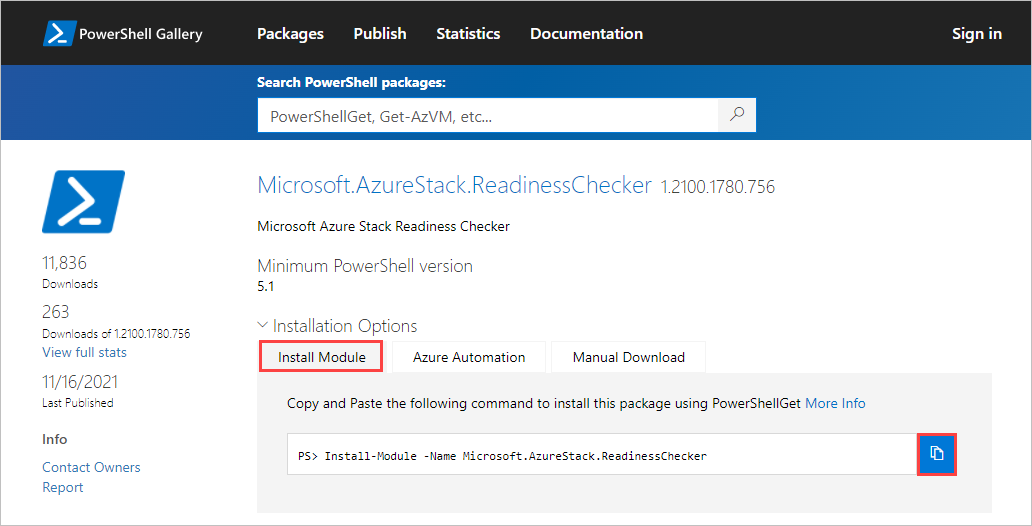Open the Manual Download tab
This screenshot has width=1032, height=526.
click(x=628, y=357)
